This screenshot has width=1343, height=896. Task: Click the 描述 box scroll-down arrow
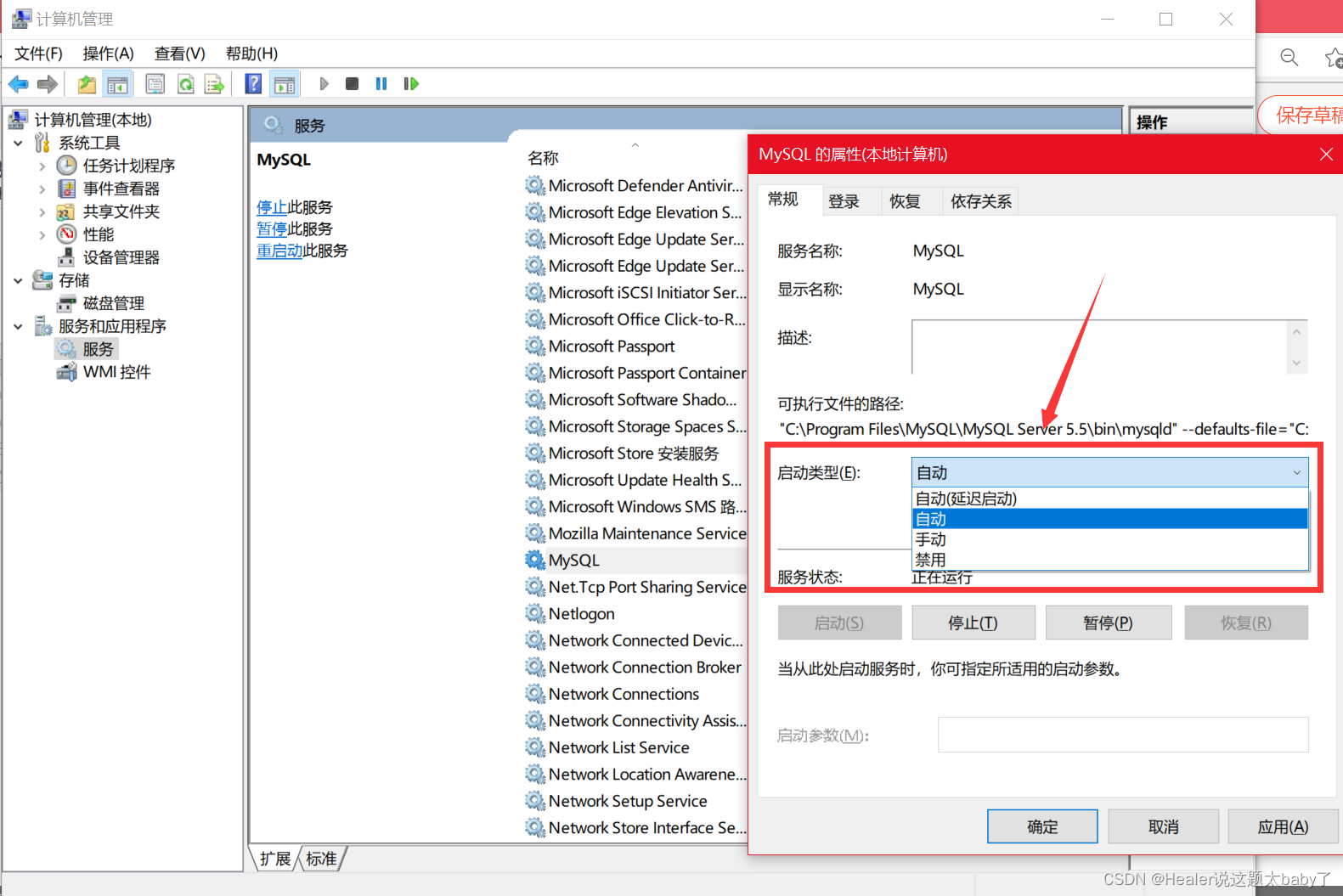pos(1296,363)
